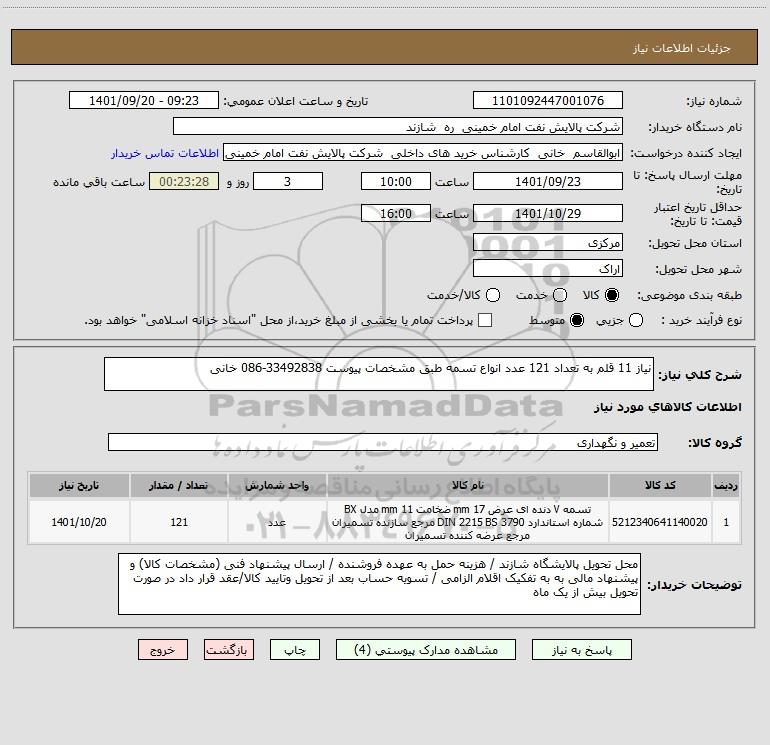Click the buyer organization name field
This screenshot has height=745, width=770.
[x=398, y=127]
